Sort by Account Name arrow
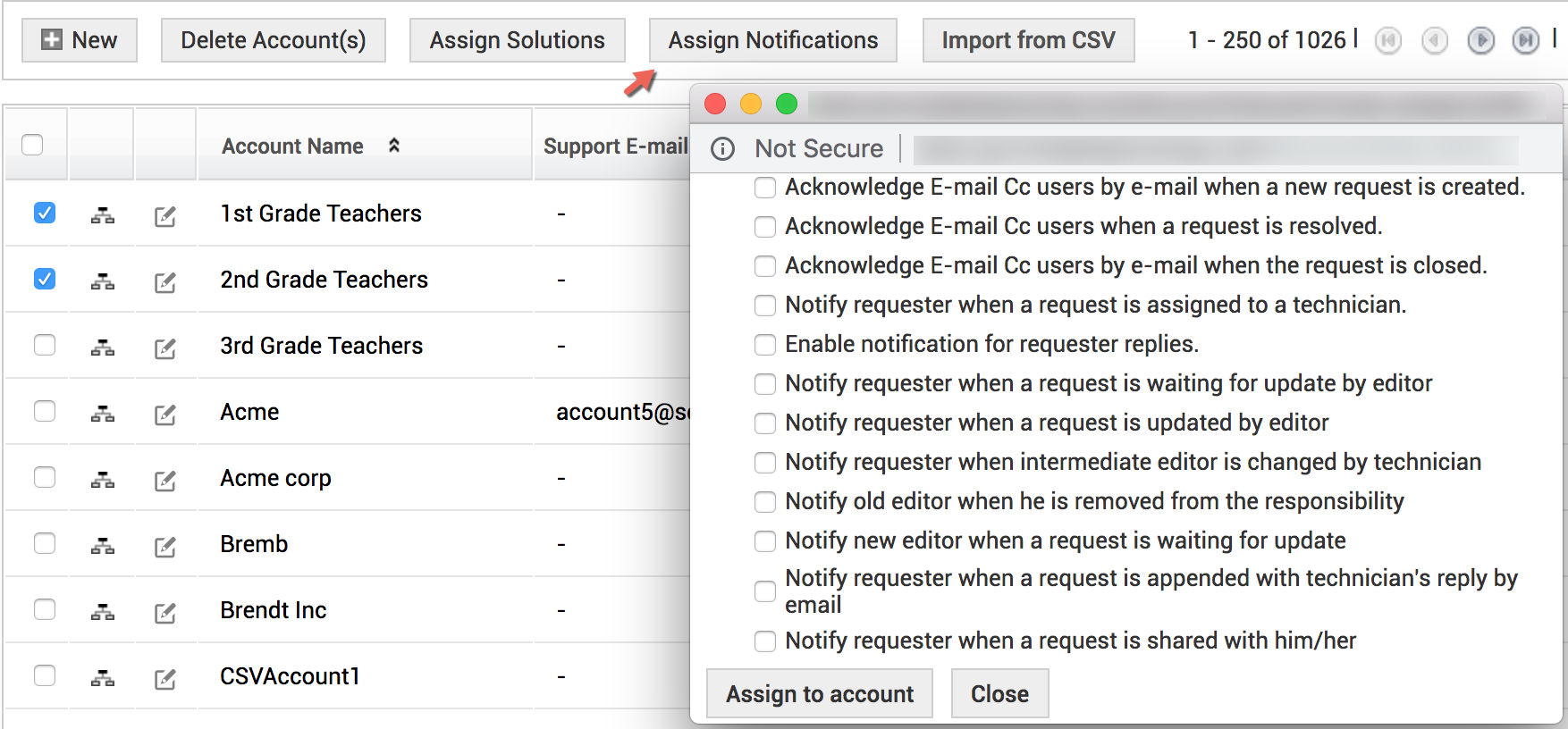Image resolution: width=1568 pixels, height=729 pixels. point(393,146)
